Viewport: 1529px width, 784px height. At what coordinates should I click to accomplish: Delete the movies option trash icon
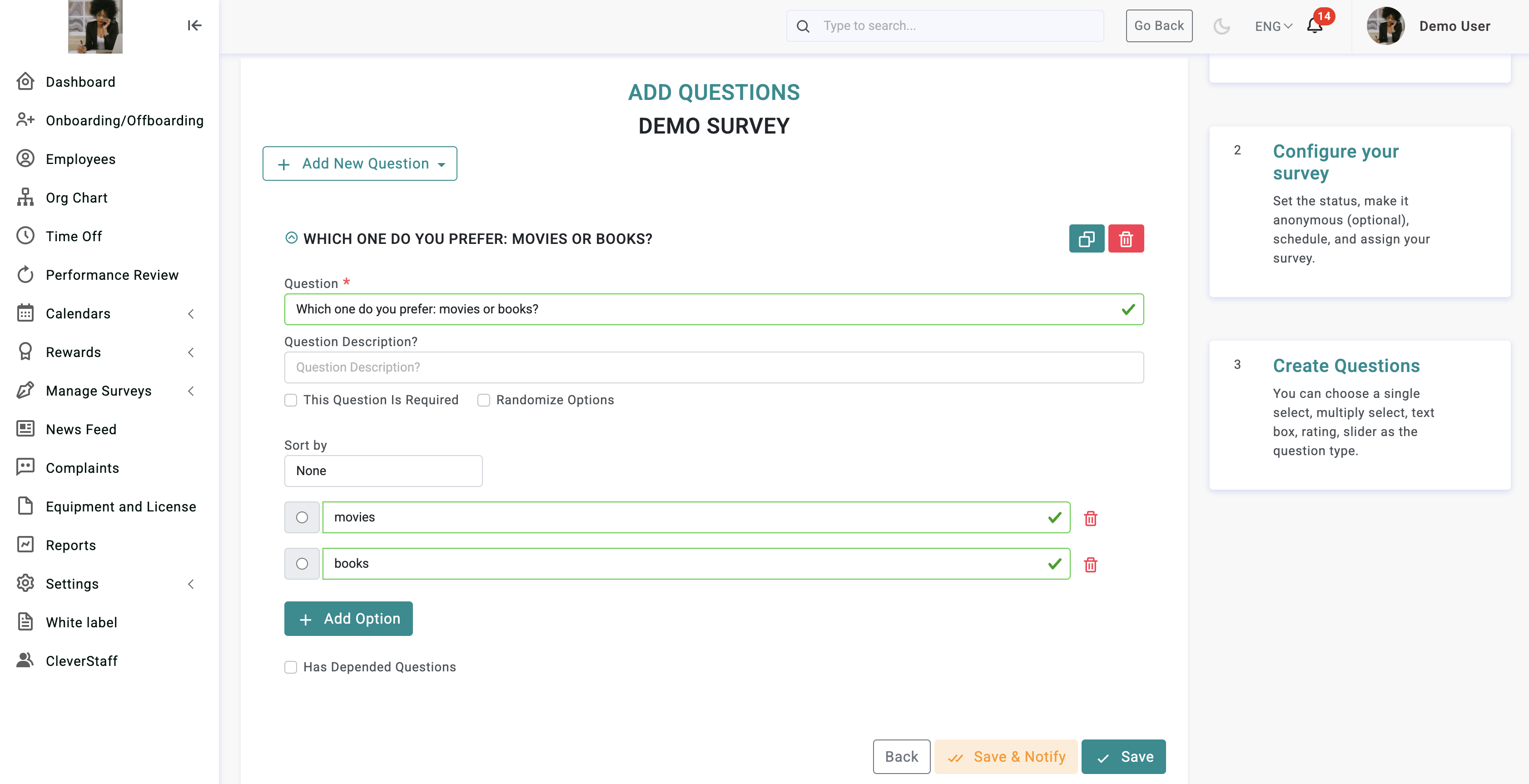1090,518
